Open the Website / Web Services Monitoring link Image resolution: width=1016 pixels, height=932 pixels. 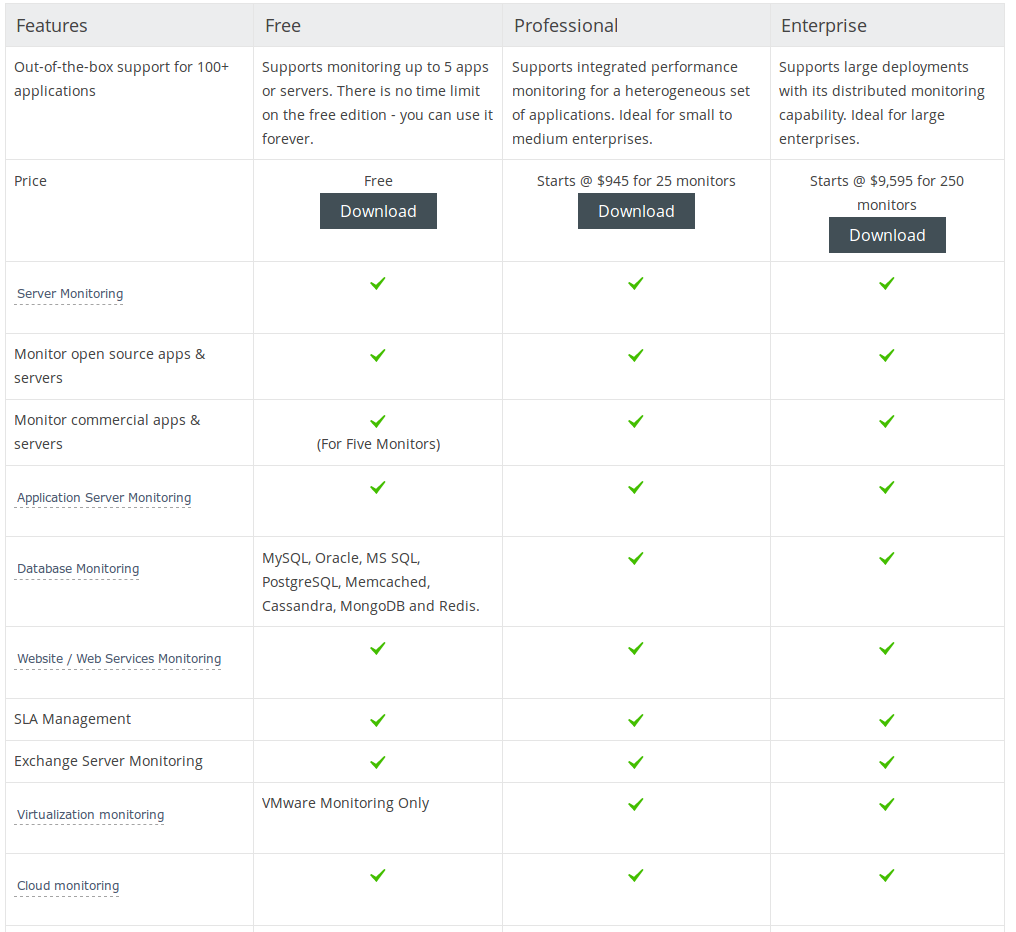point(118,658)
